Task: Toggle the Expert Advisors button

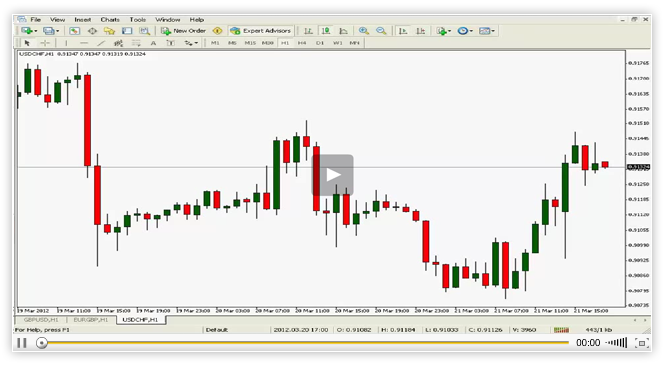Action: point(260,31)
